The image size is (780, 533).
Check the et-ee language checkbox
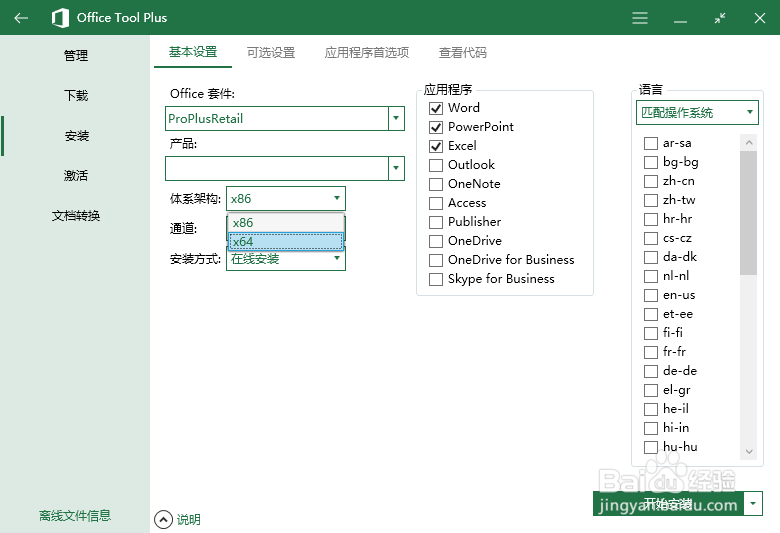(651, 315)
